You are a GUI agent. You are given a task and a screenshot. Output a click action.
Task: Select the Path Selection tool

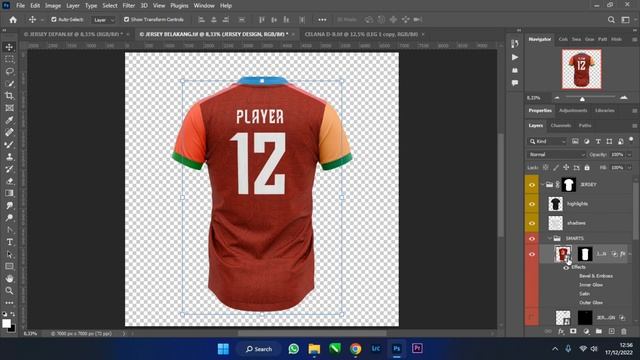(x=9, y=254)
